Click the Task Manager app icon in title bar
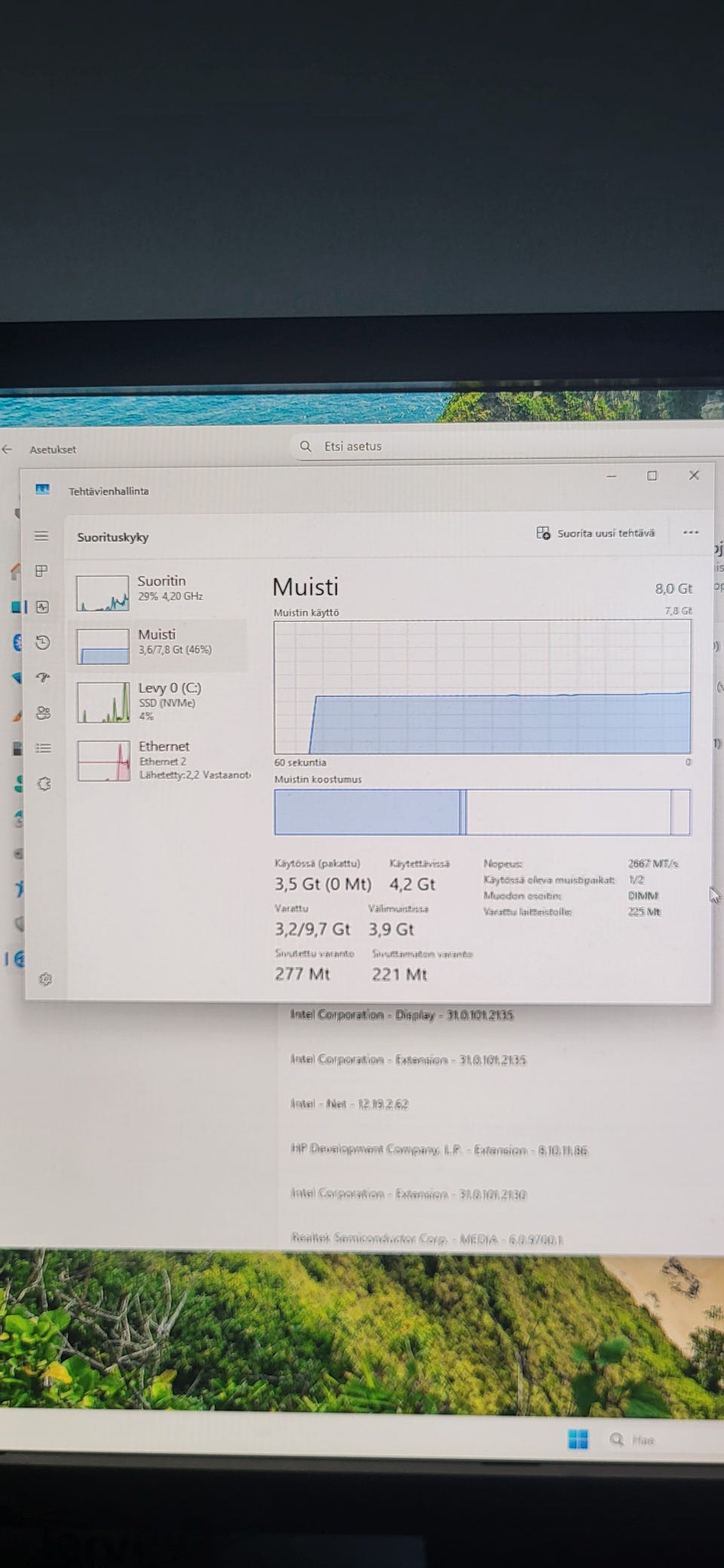 pyautogui.click(x=42, y=490)
